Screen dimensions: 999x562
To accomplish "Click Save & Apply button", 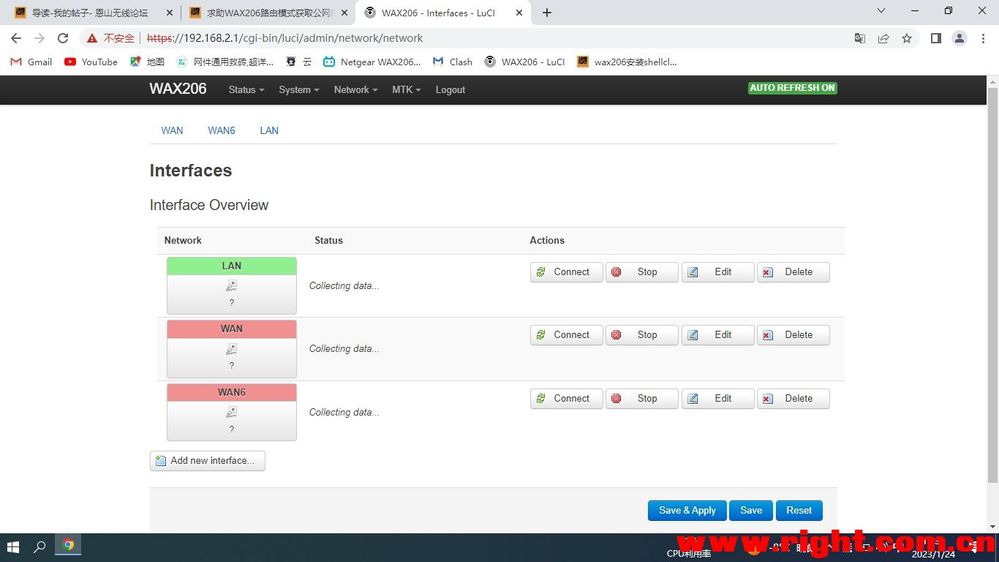I will point(687,510).
